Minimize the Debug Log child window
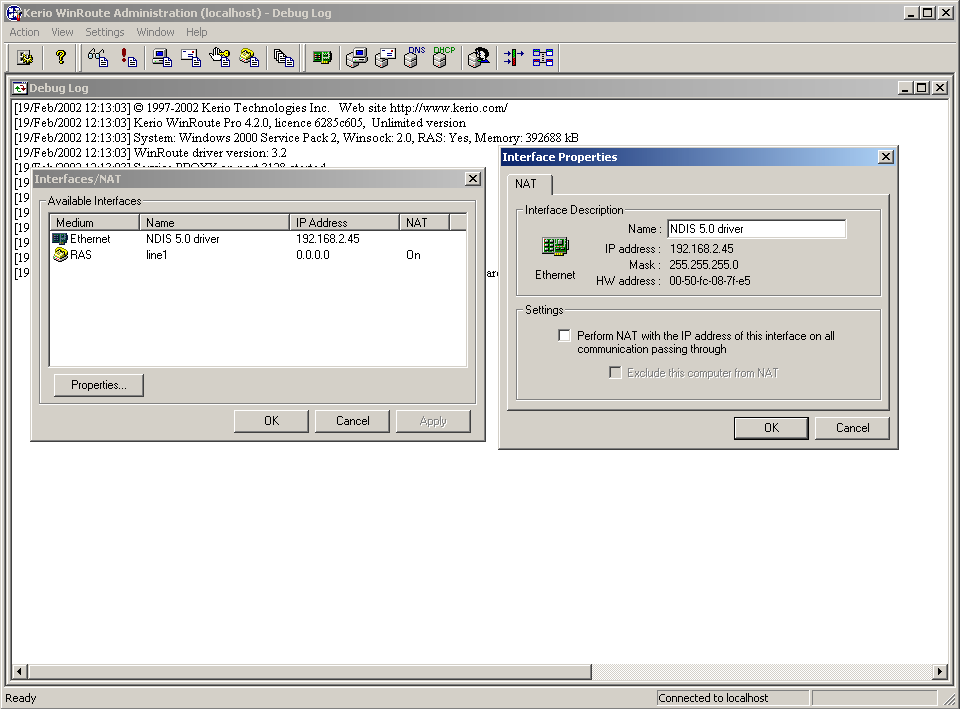 point(906,88)
